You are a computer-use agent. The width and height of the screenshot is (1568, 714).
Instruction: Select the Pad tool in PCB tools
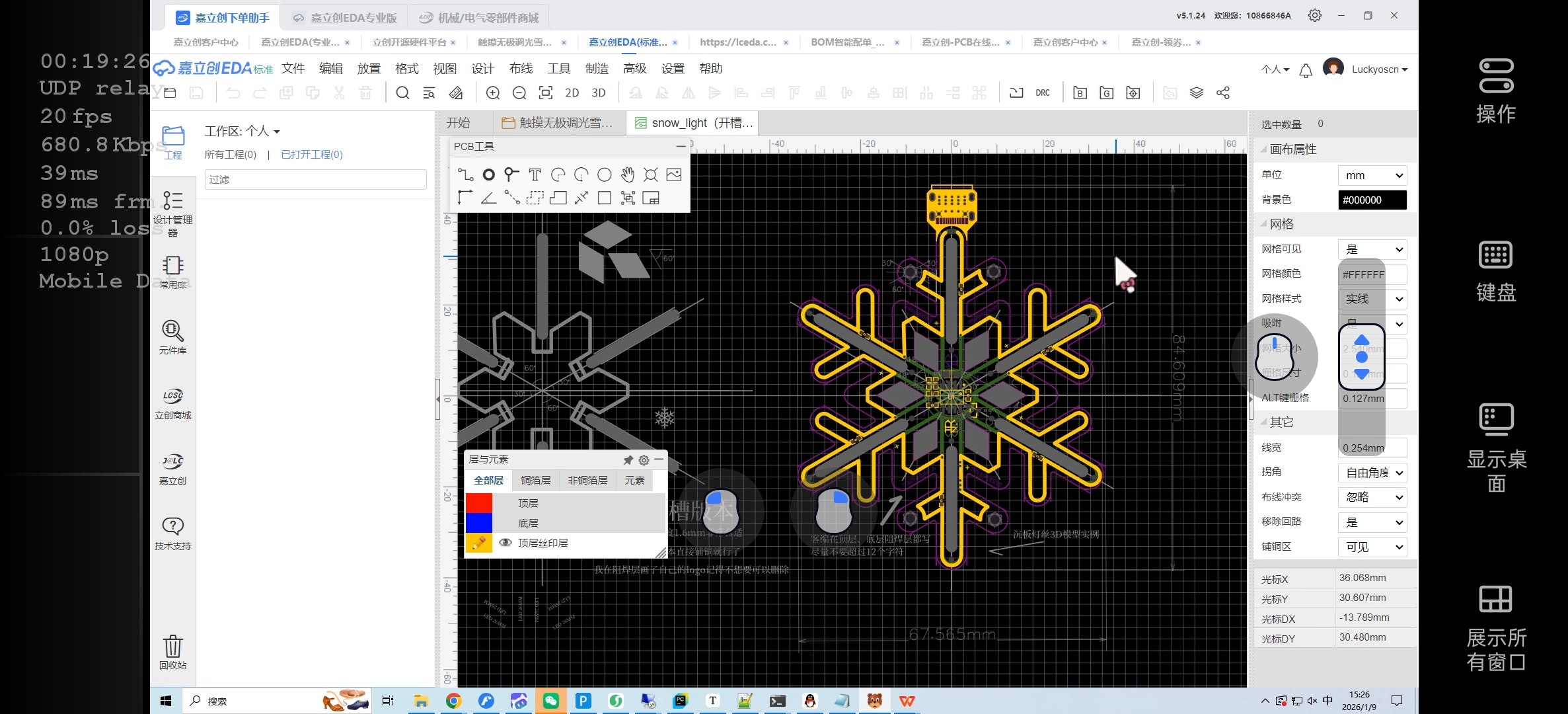pos(488,175)
